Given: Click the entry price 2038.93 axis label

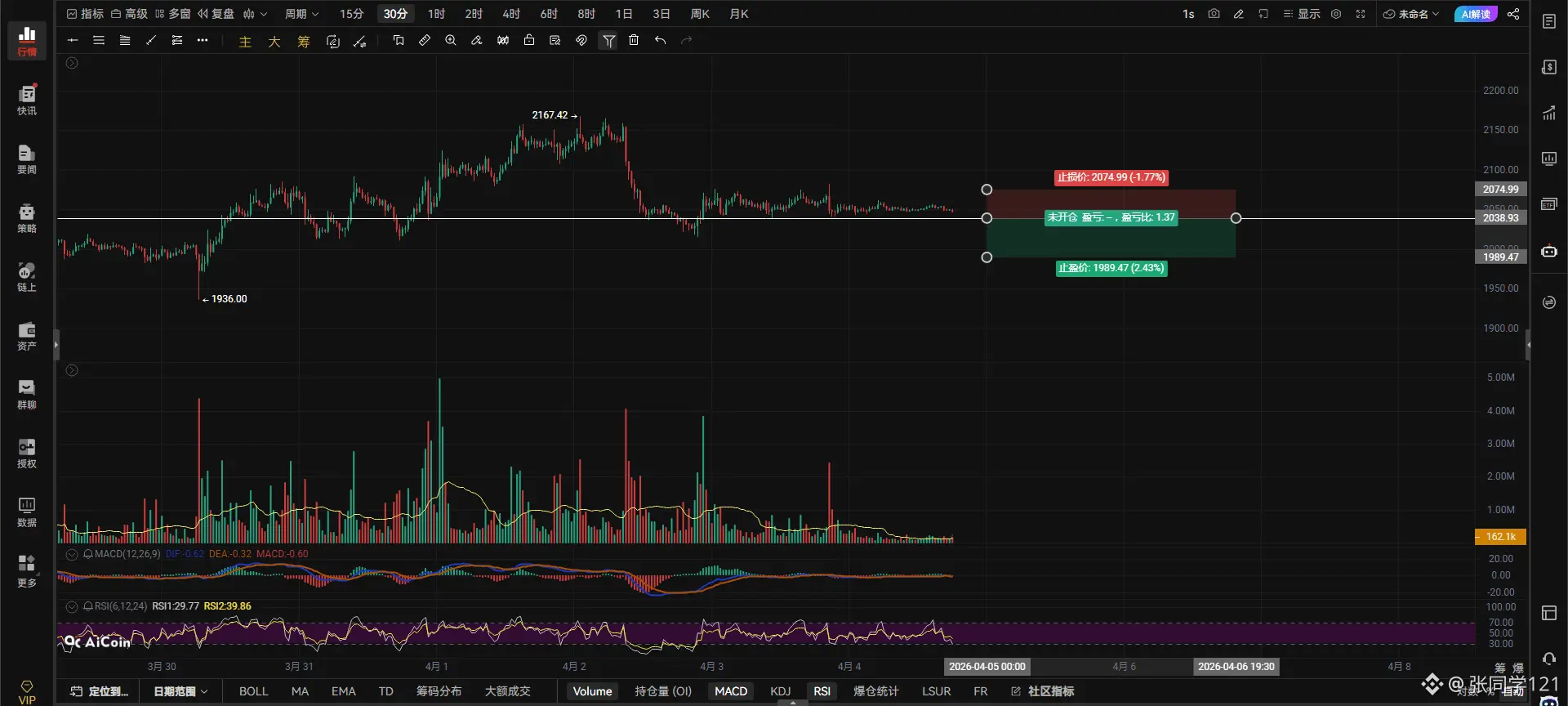Looking at the screenshot, I should [x=1500, y=218].
